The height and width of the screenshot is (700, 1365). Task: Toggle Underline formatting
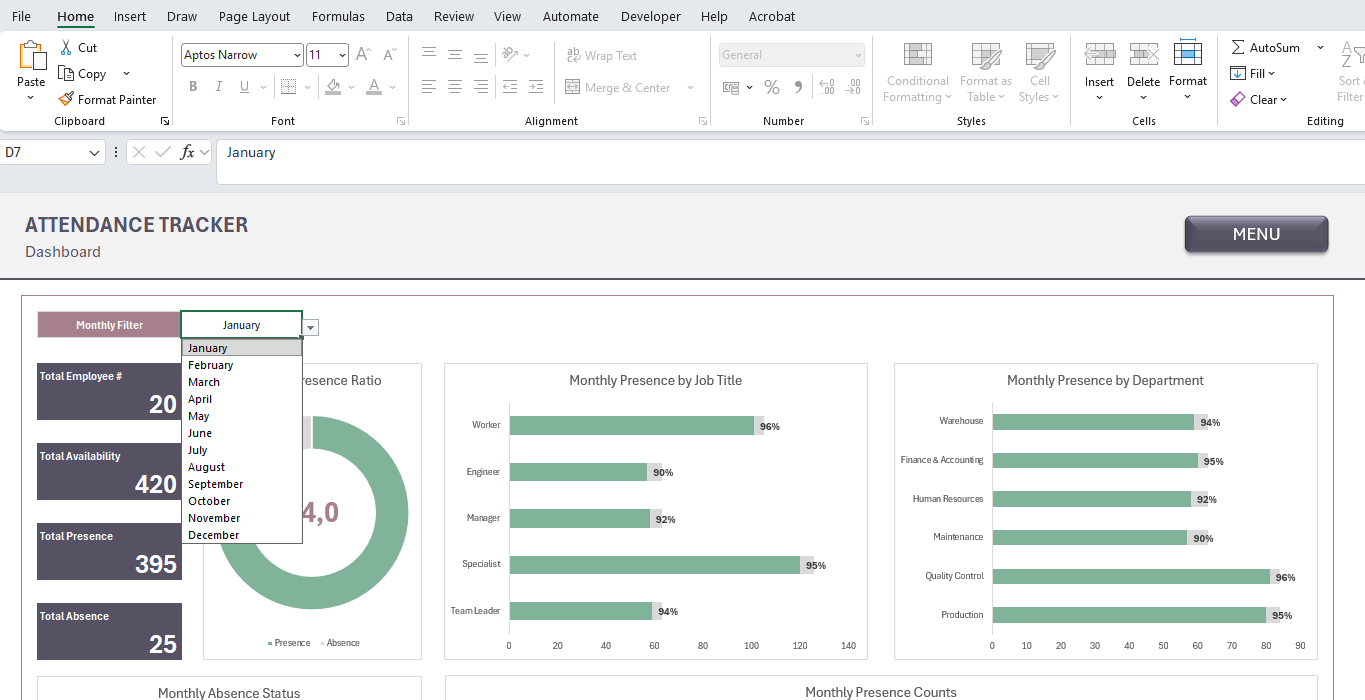pos(245,87)
